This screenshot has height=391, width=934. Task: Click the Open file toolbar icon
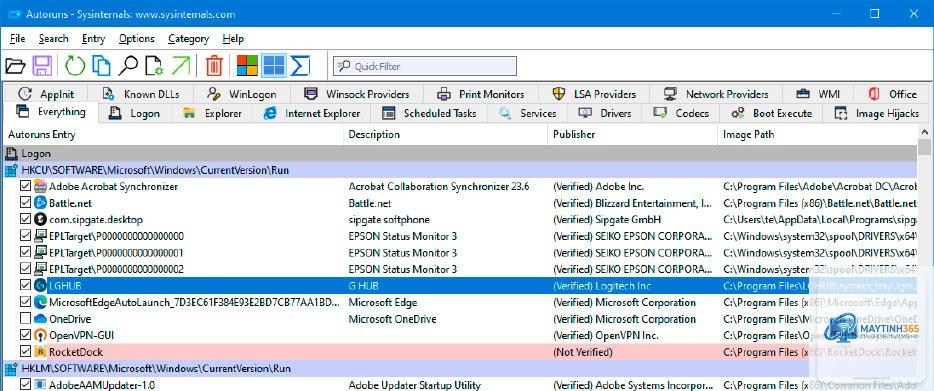(15, 66)
